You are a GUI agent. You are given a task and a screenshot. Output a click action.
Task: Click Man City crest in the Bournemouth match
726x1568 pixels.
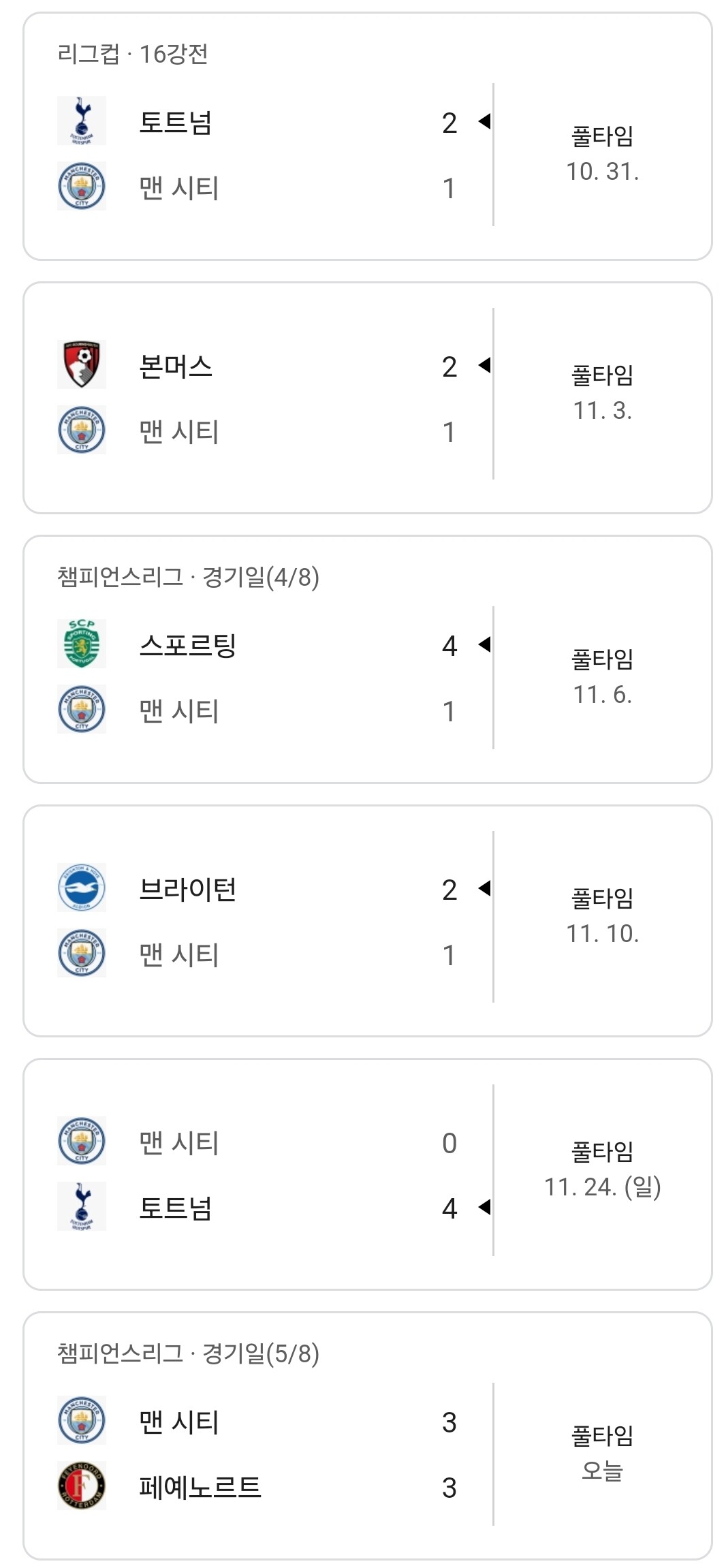(82, 430)
